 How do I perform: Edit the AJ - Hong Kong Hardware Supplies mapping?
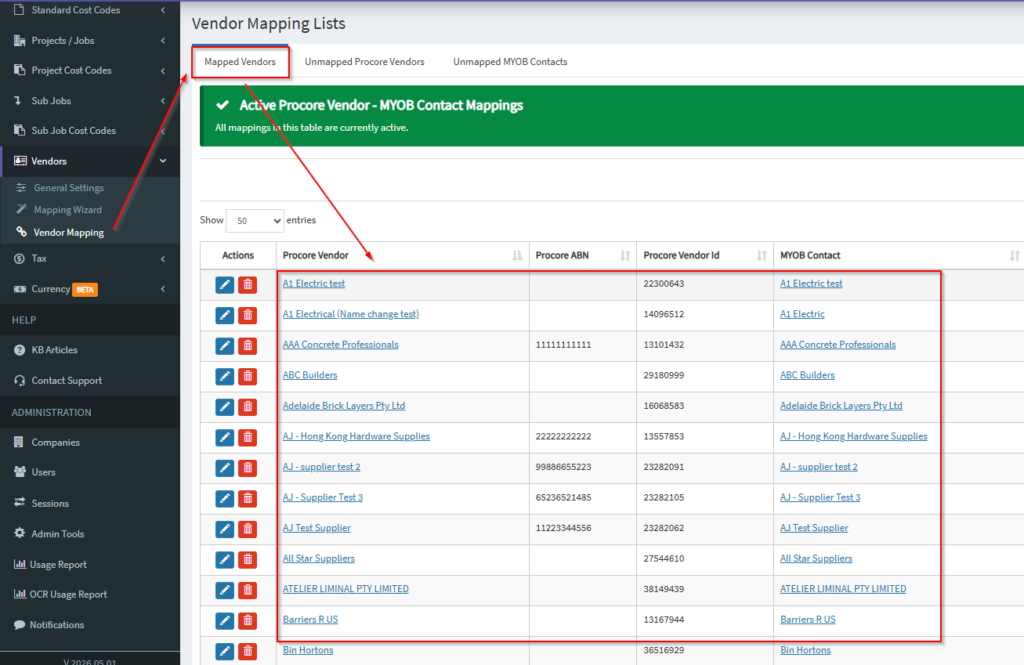pos(225,438)
